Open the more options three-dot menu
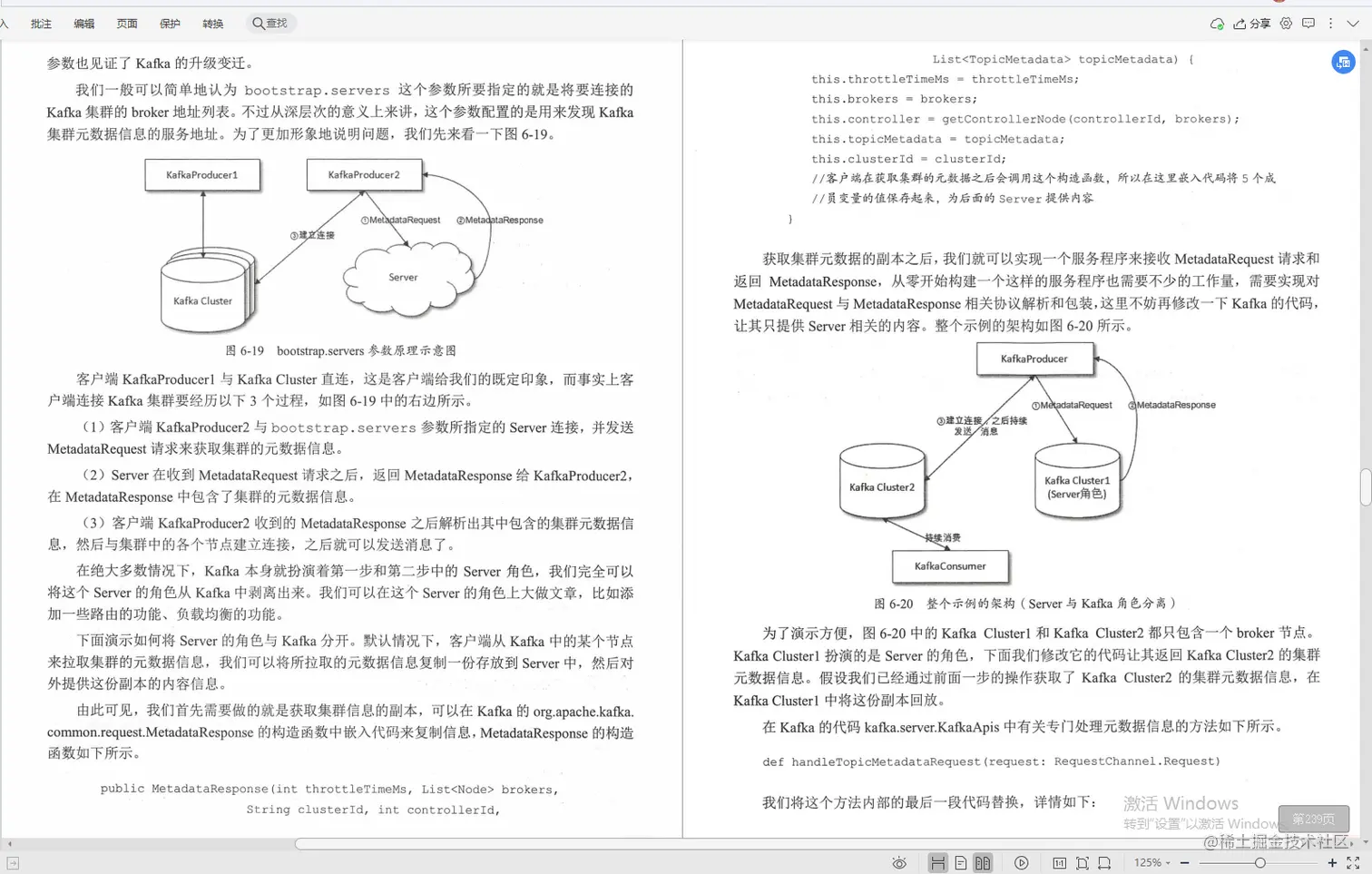The image size is (1372, 874). [1330, 24]
